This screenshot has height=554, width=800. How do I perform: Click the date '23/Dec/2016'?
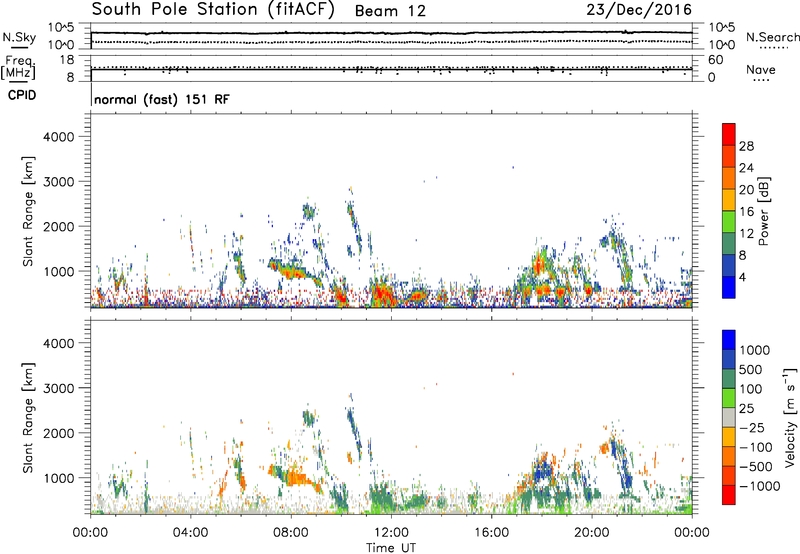tap(639, 10)
